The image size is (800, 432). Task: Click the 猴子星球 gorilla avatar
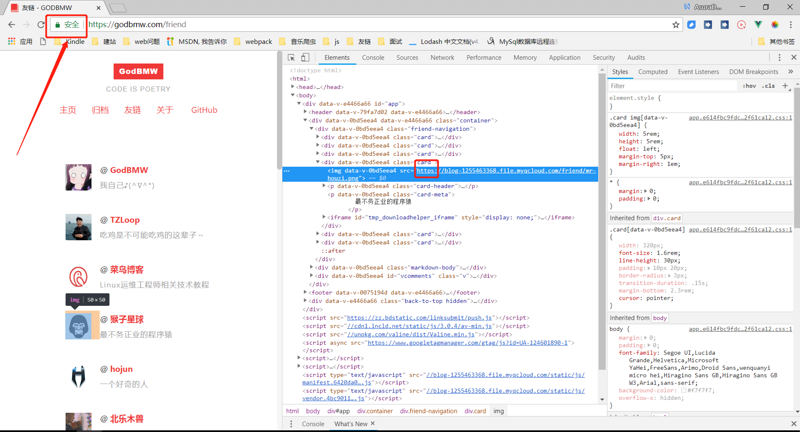tap(79, 326)
